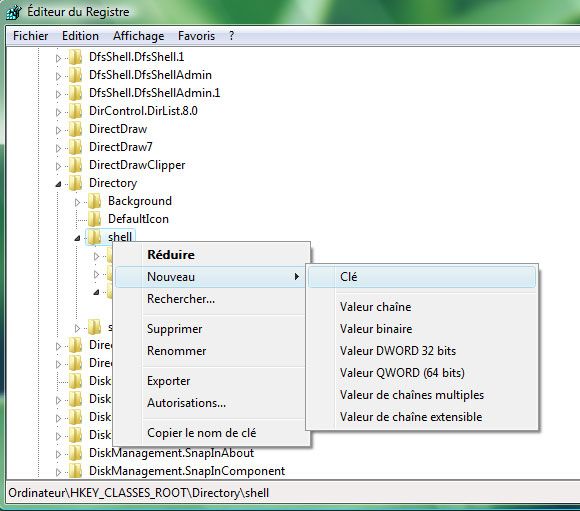Open the Favoris menu
This screenshot has width=580, height=511.
pos(196,36)
